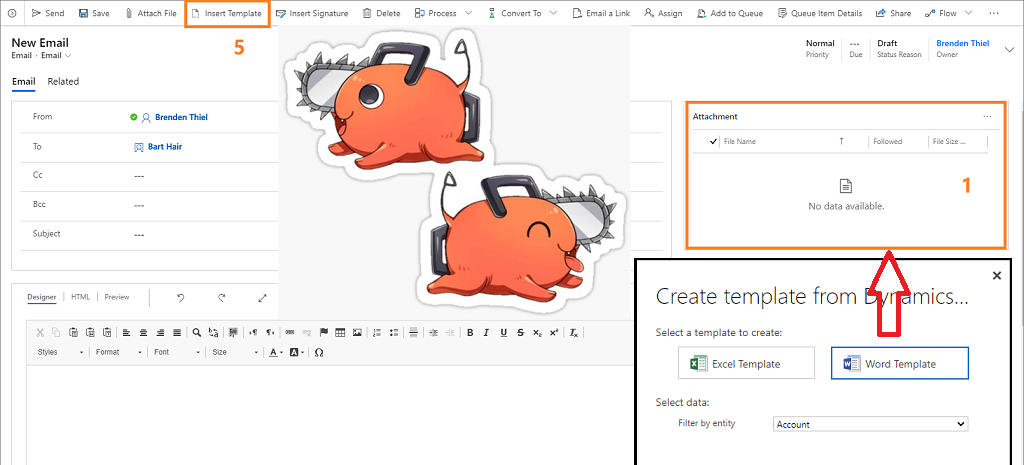This screenshot has height=465, width=1024.
Task: Align text left
Action: point(127,332)
